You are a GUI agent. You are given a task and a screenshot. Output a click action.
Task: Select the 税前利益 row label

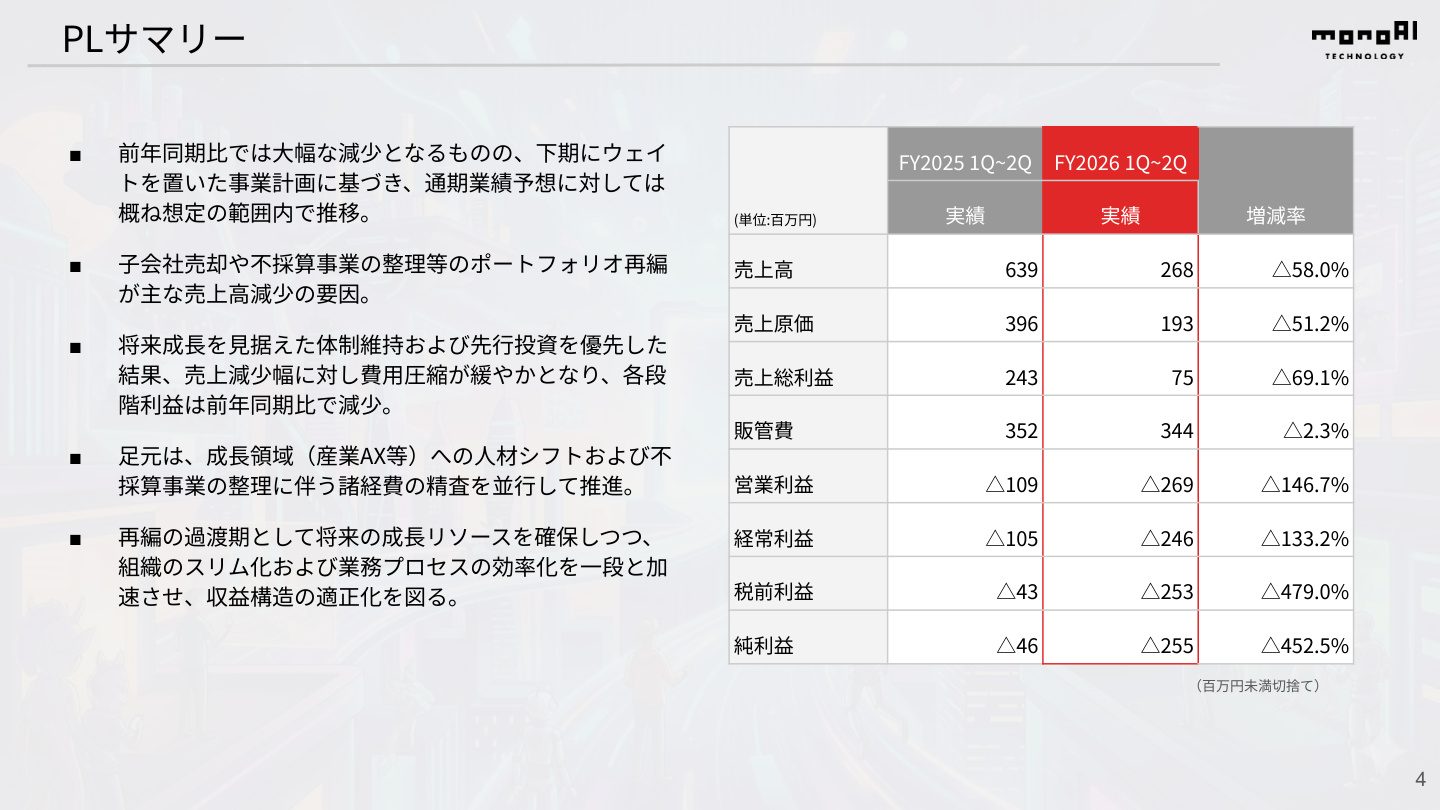(808, 584)
